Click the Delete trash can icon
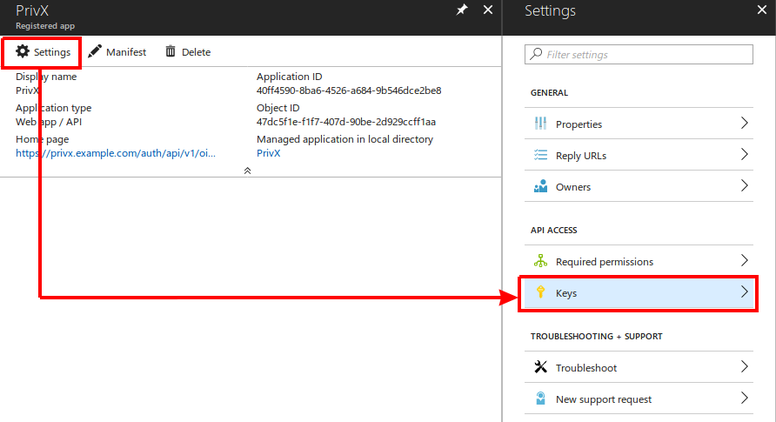This screenshot has height=422, width=776. [170, 51]
